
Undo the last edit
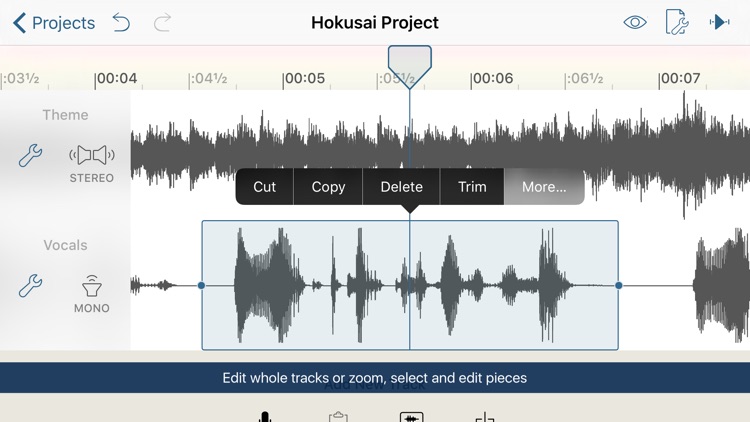pyautogui.click(x=121, y=22)
